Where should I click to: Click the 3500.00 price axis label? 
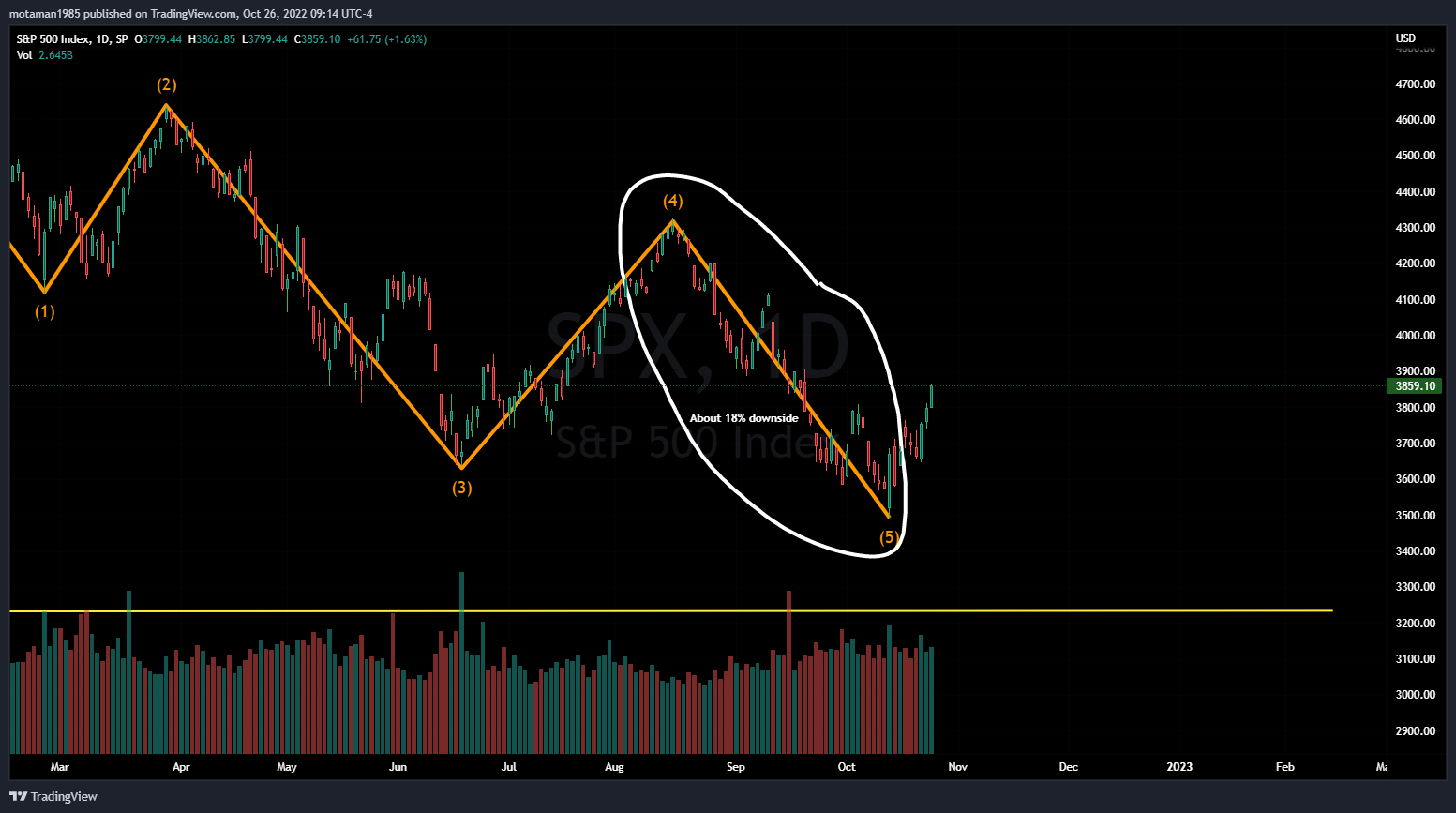1415,516
